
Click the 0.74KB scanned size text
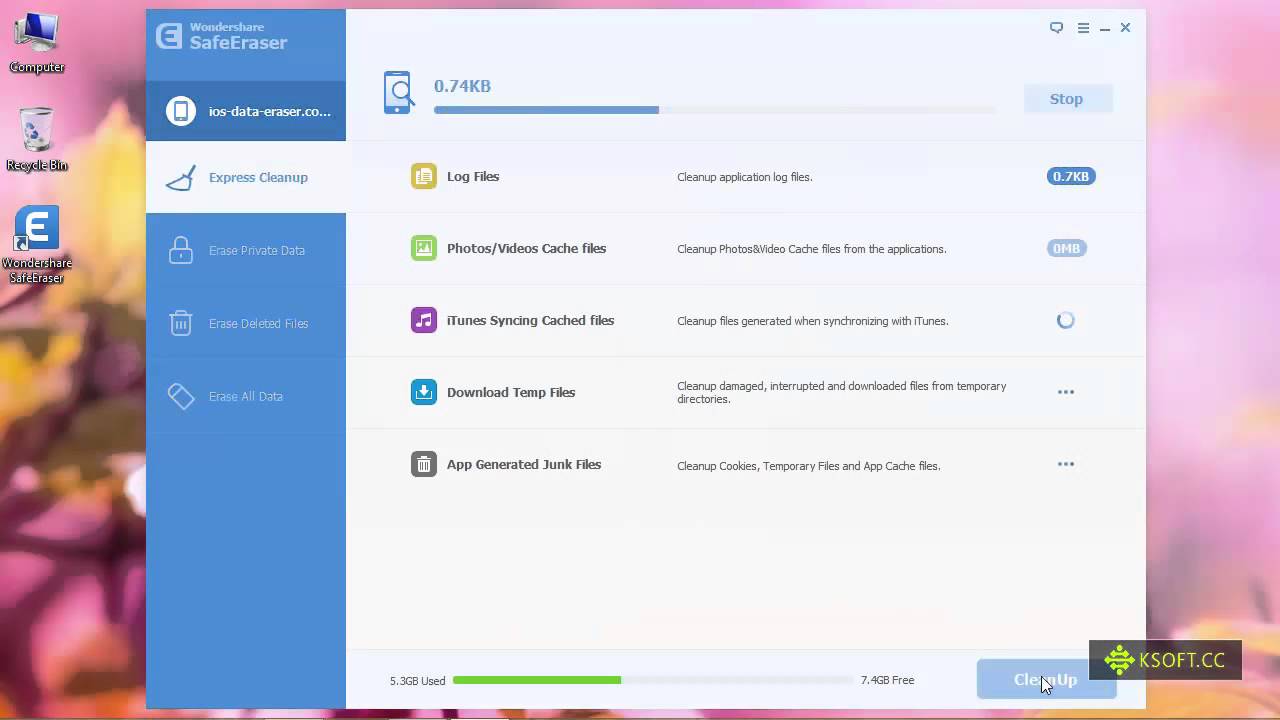pyautogui.click(x=462, y=86)
